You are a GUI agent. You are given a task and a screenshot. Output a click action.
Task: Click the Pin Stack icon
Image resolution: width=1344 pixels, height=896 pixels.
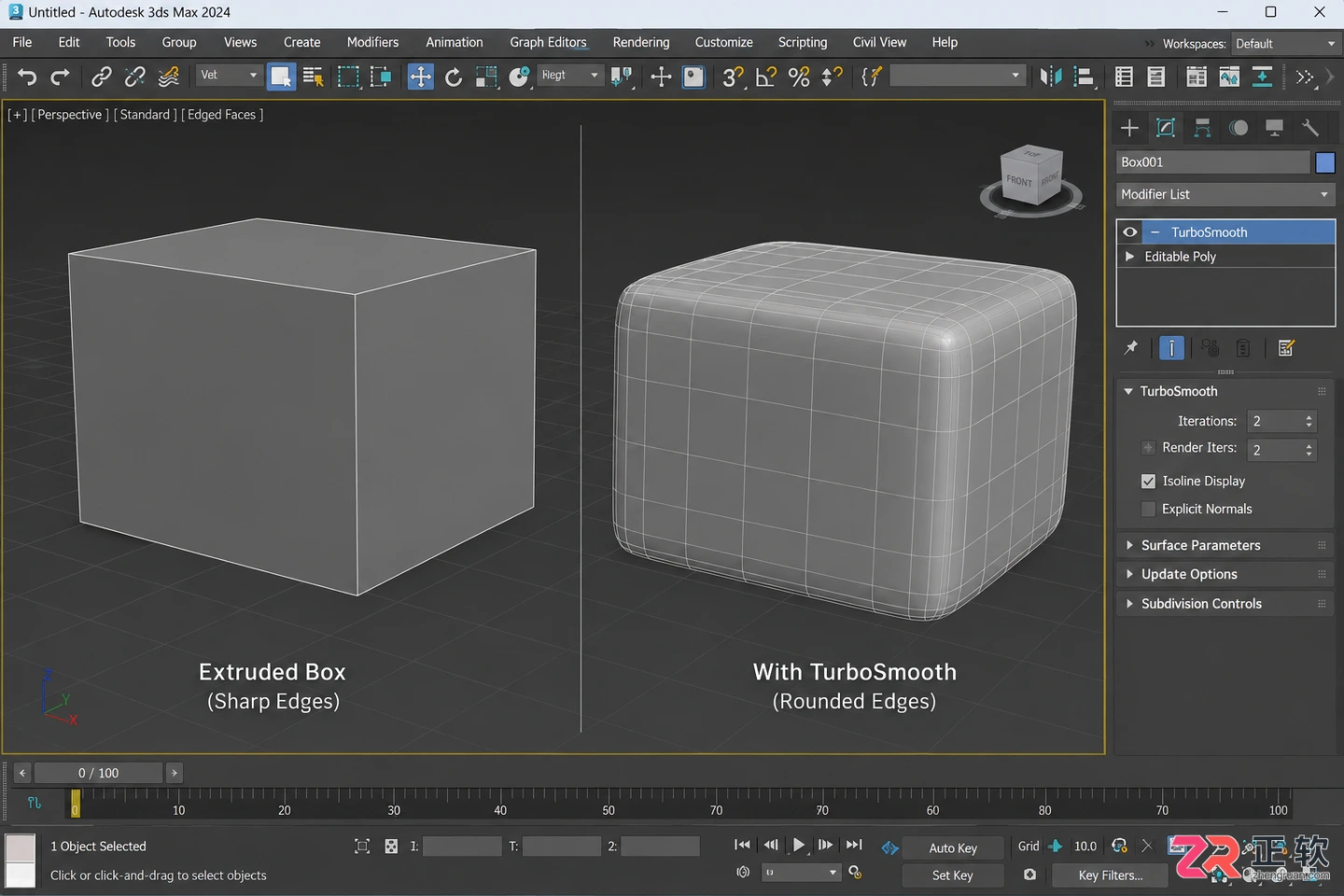[1131, 348]
